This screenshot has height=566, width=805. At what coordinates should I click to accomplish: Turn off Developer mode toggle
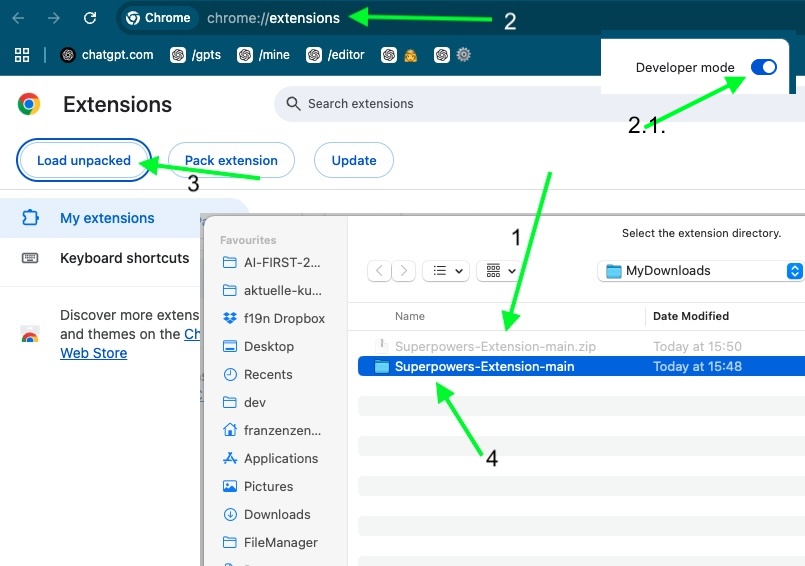click(x=763, y=67)
